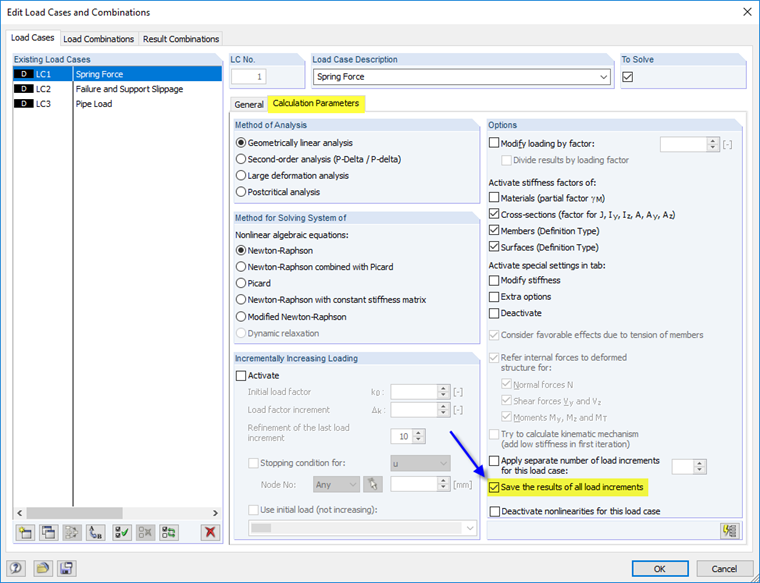Image resolution: width=760 pixels, height=583 pixels.
Task: Toggle Materials partial factor checkbox
Action: (x=494, y=197)
